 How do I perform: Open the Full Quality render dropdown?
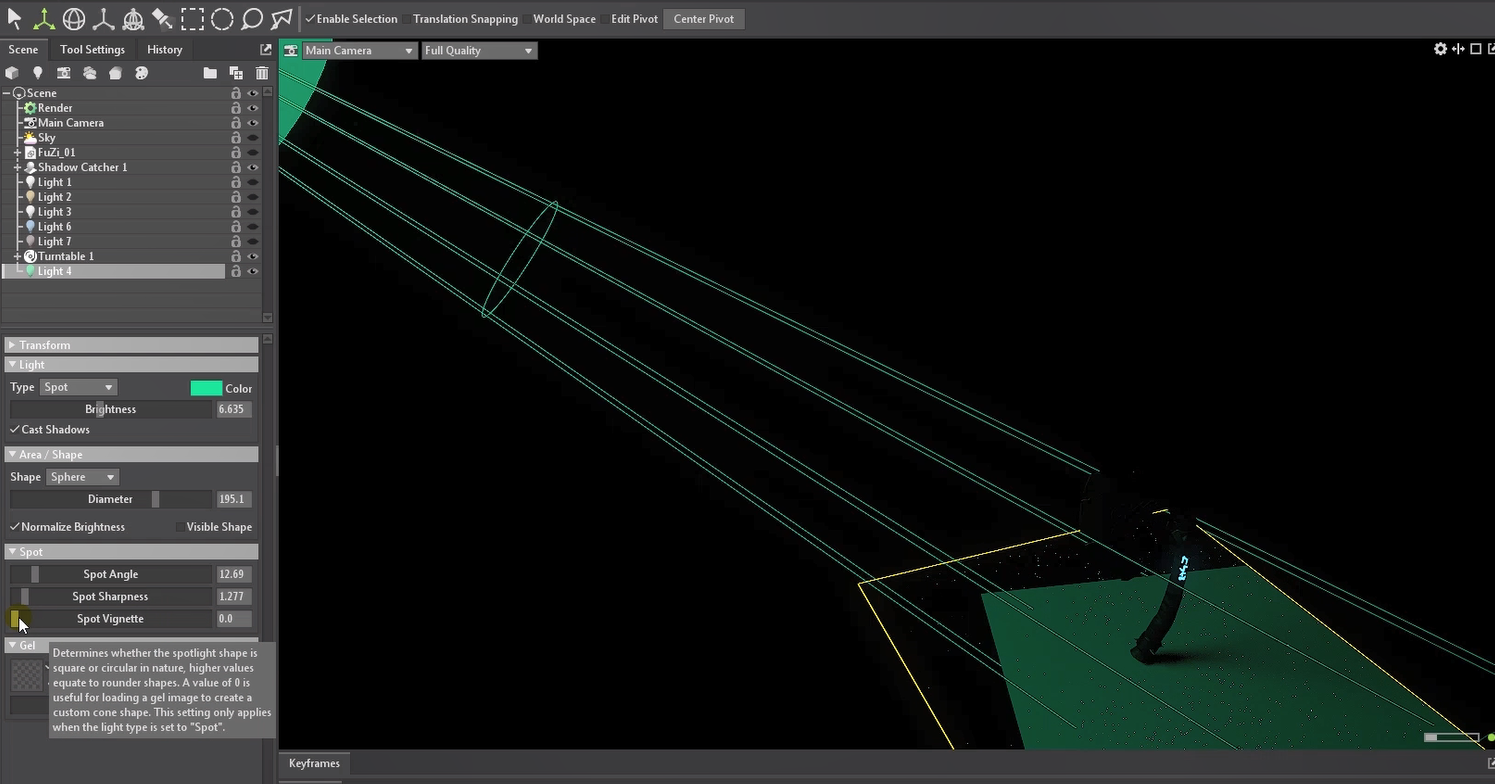click(x=479, y=50)
